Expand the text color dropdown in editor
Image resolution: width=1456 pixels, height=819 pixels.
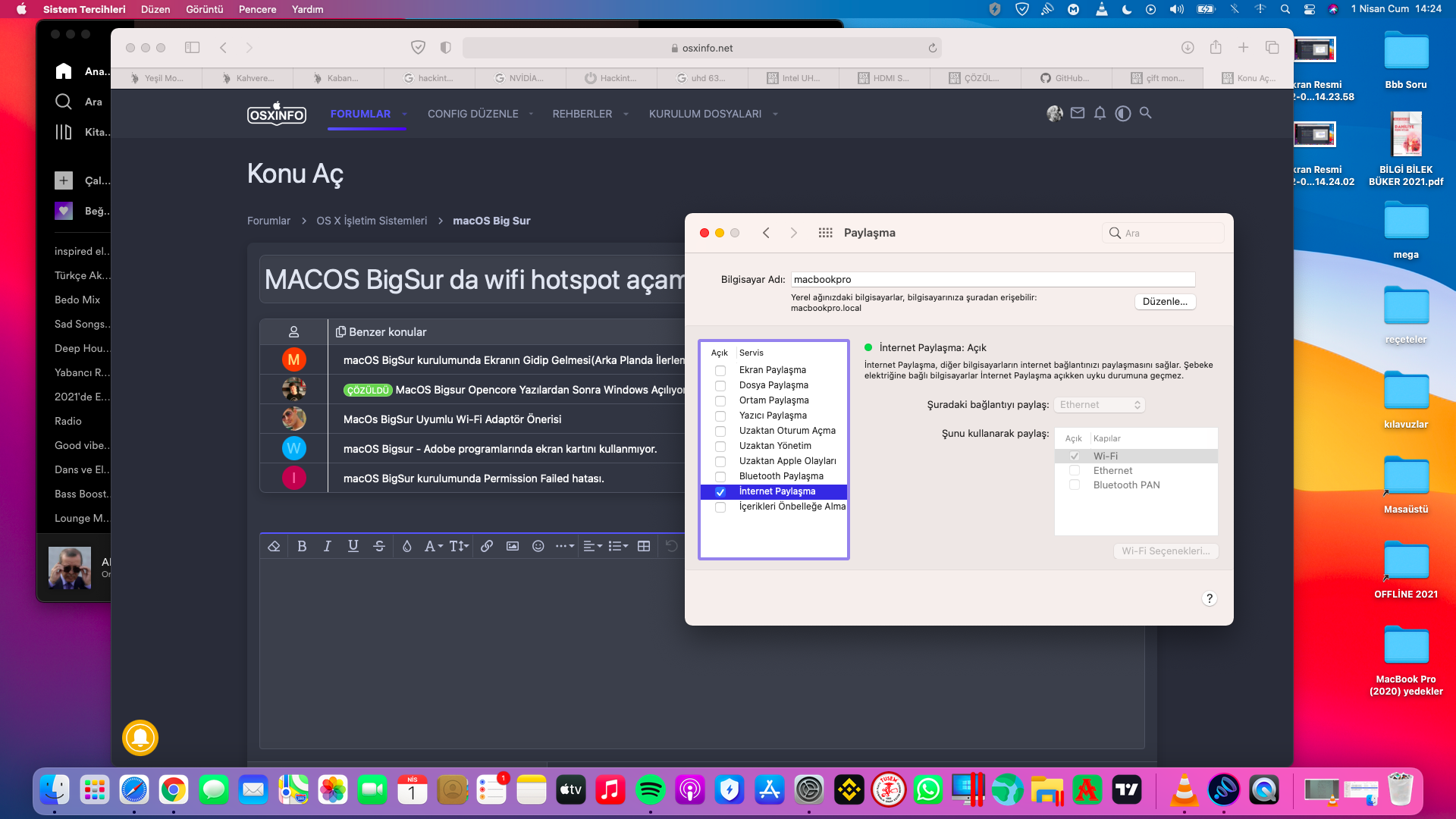[407, 546]
